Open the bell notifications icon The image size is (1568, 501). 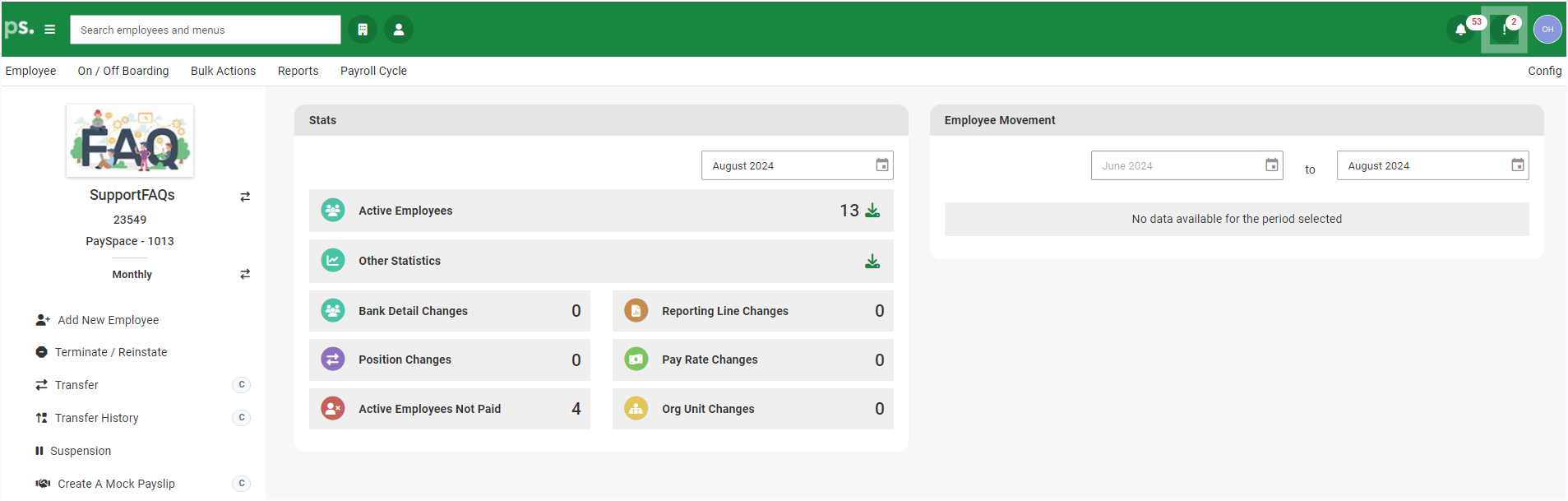pyautogui.click(x=1460, y=30)
